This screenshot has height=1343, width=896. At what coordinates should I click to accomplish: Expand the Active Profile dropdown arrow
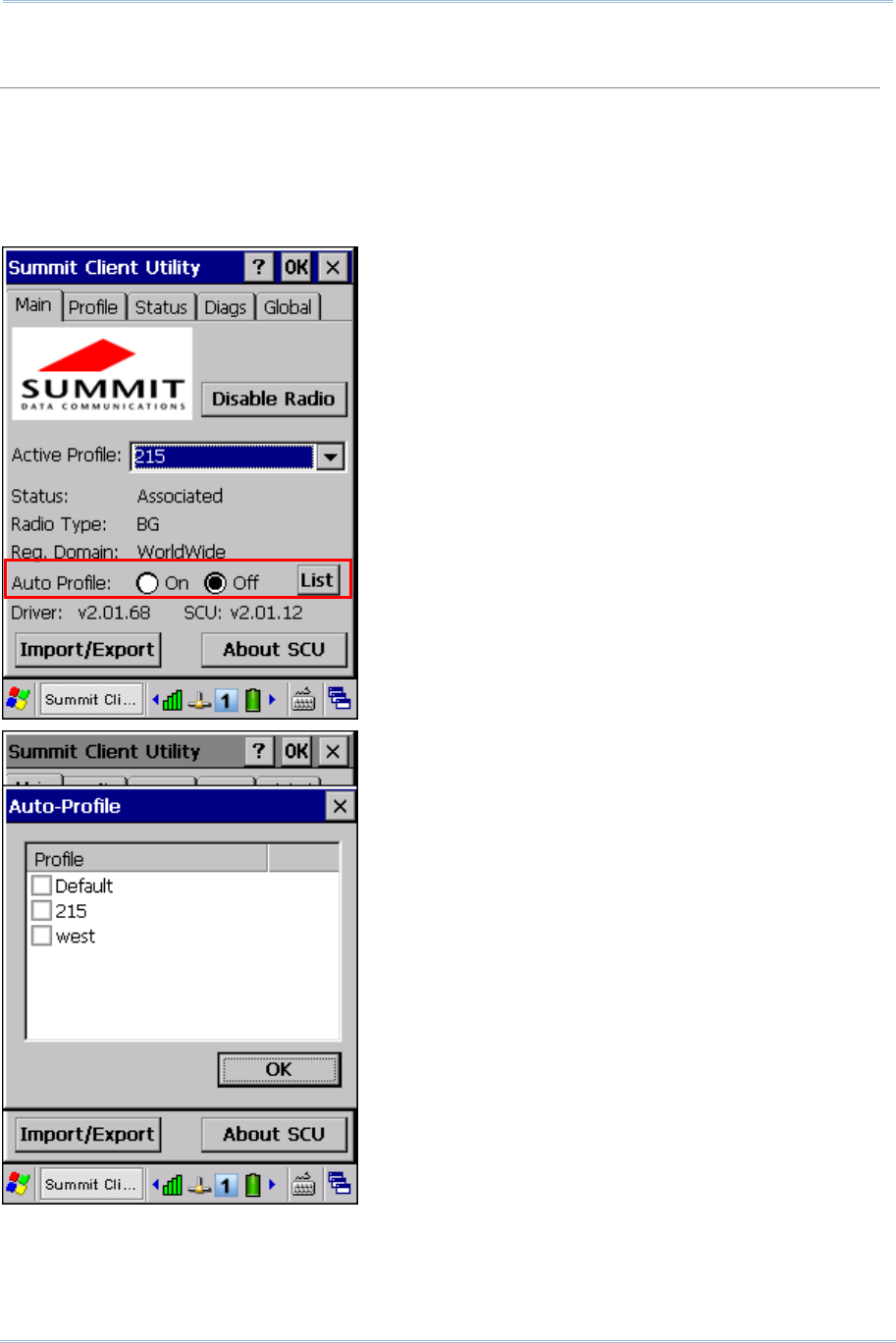(x=331, y=457)
